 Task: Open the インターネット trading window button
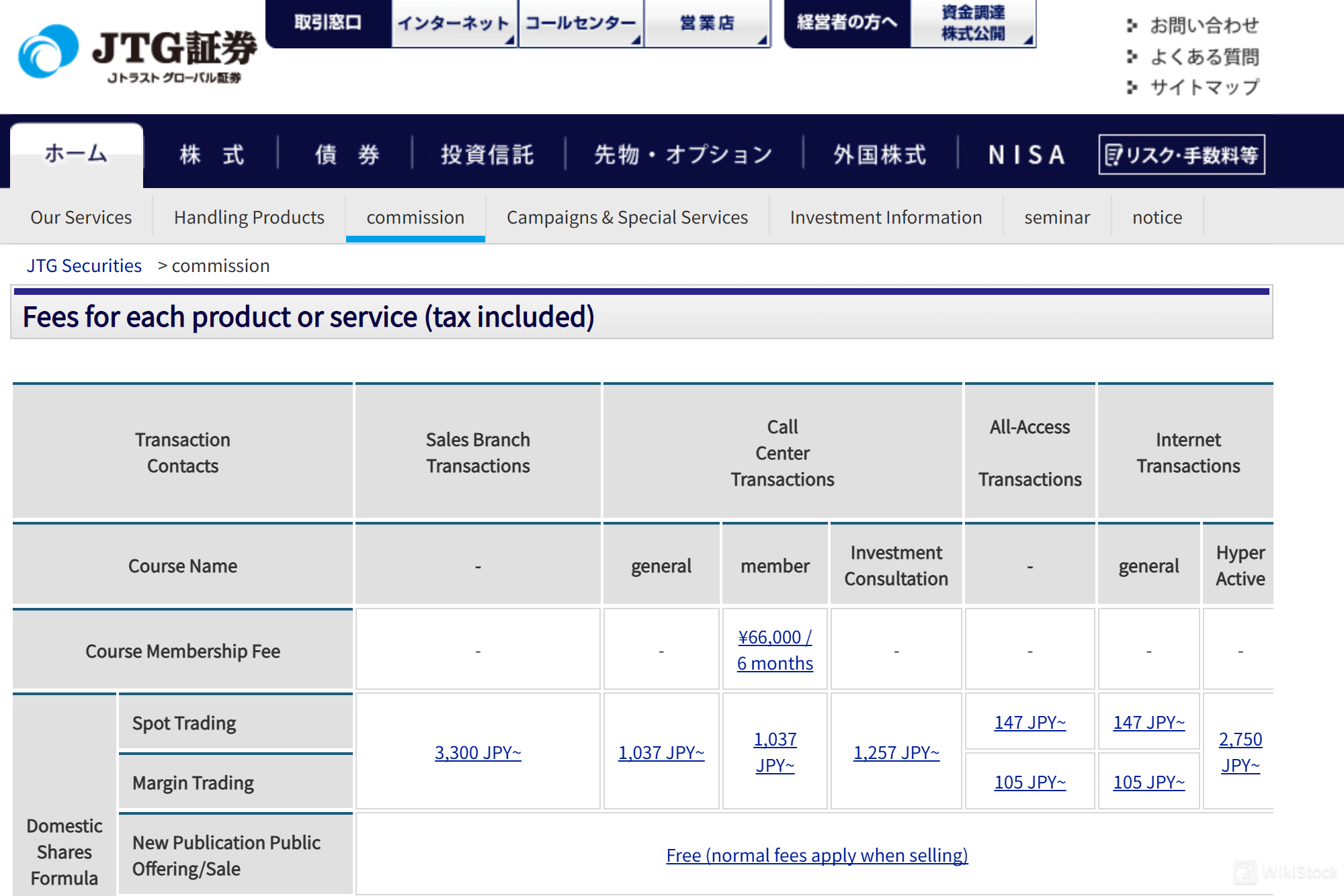pyautogui.click(x=454, y=24)
